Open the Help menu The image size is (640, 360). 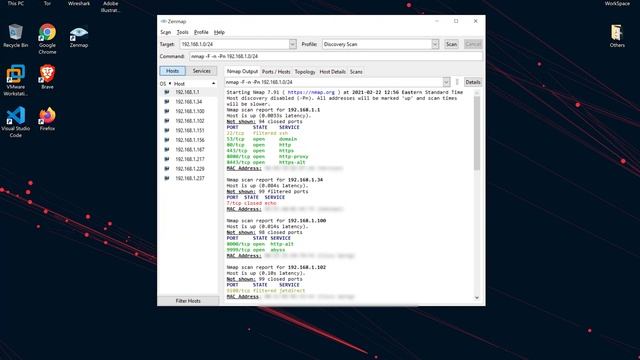[219, 32]
